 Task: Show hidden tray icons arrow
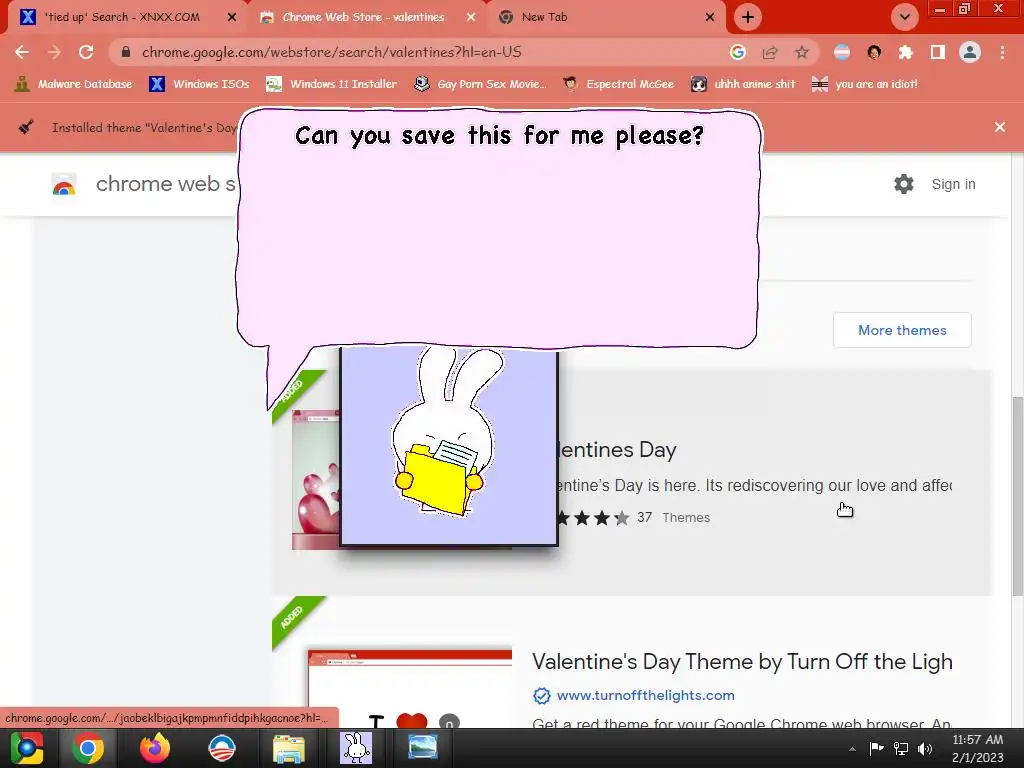[x=852, y=749]
